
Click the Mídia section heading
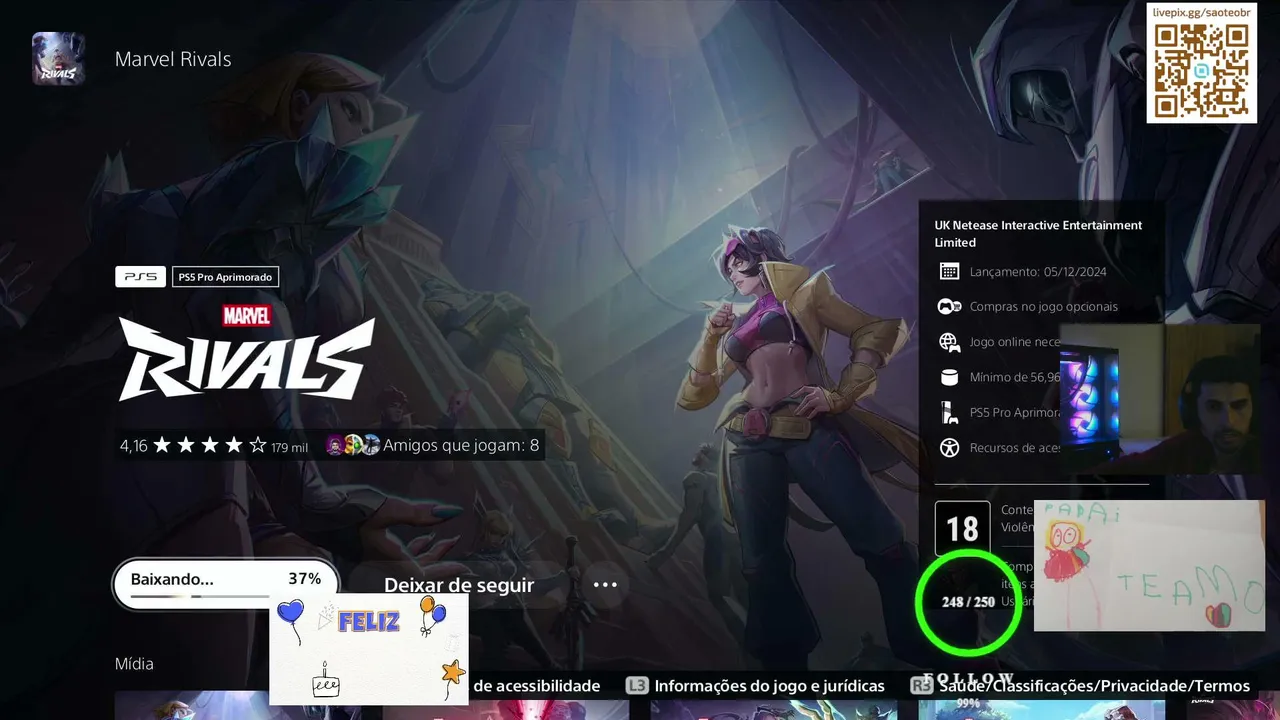click(134, 664)
